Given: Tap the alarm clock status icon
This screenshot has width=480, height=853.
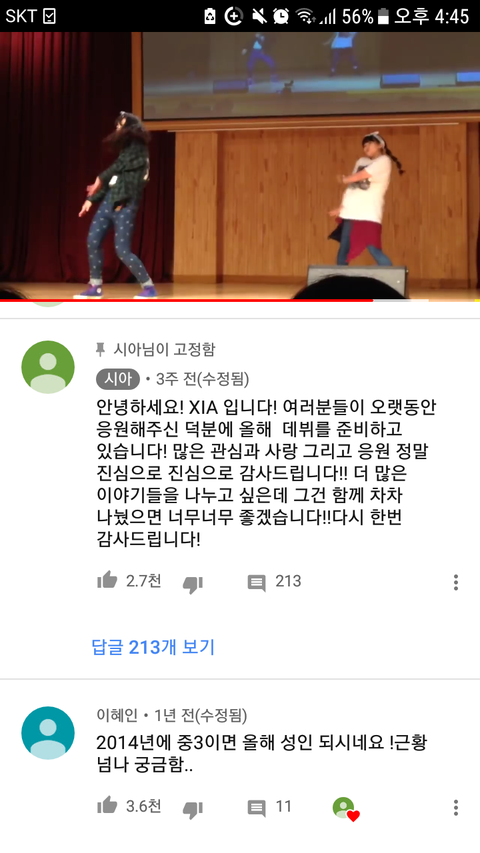Looking at the screenshot, I should 281,16.
